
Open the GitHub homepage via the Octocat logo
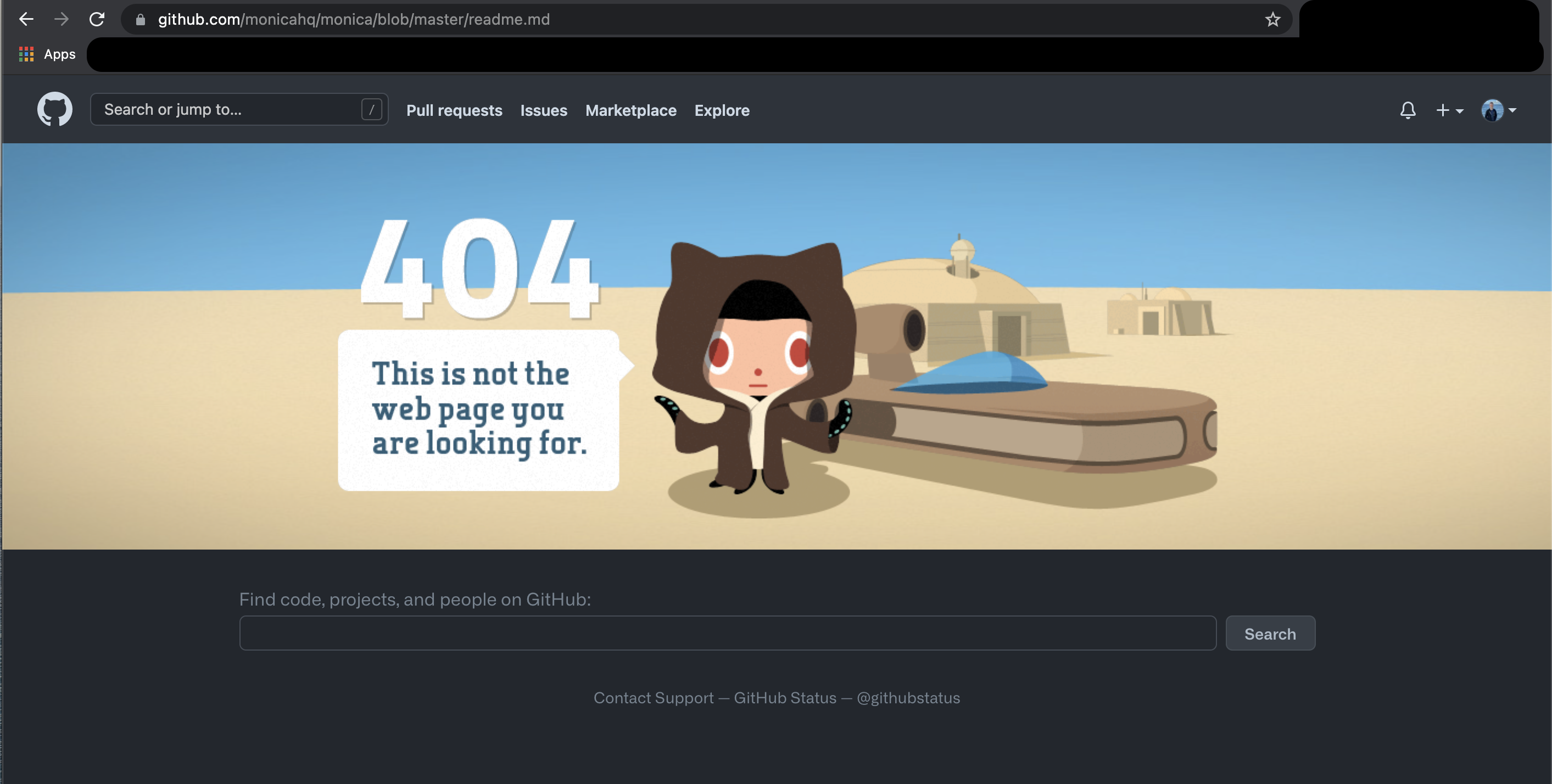(x=55, y=109)
